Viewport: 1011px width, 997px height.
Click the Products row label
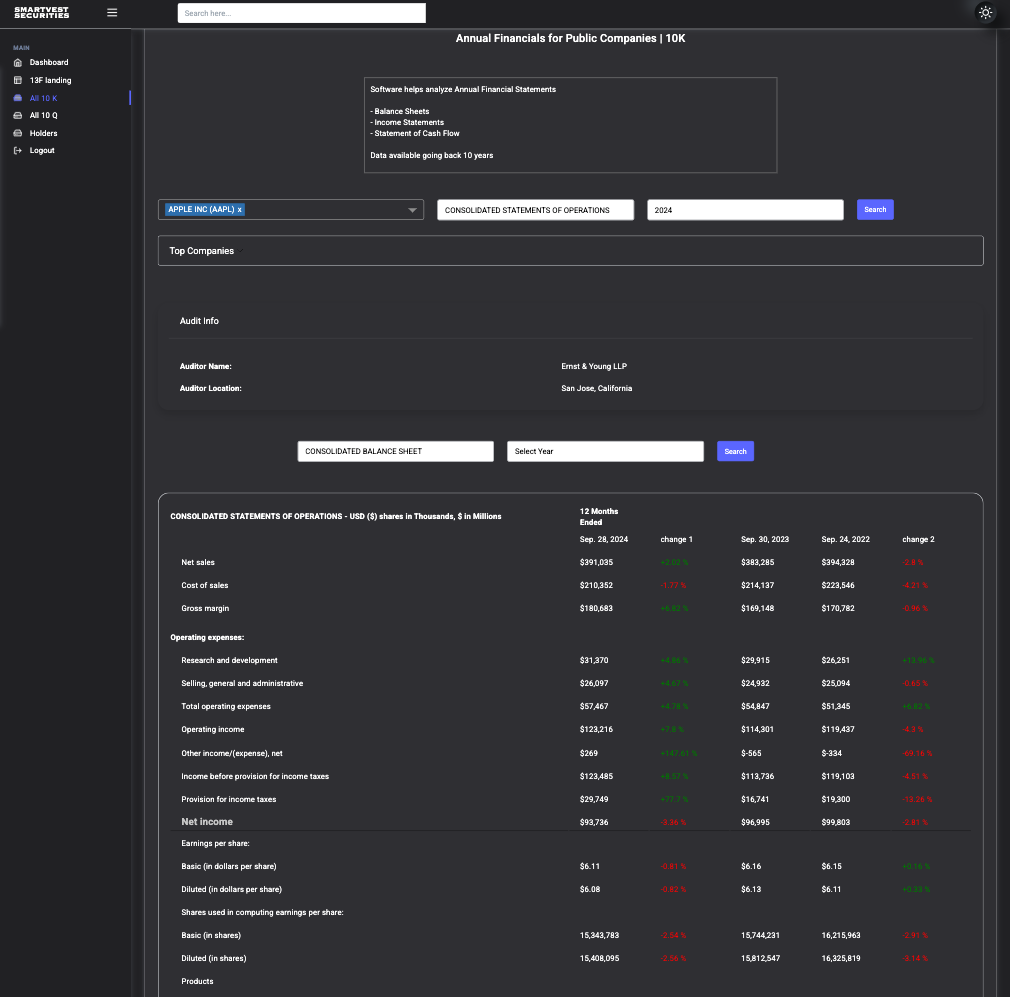tap(197, 982)
